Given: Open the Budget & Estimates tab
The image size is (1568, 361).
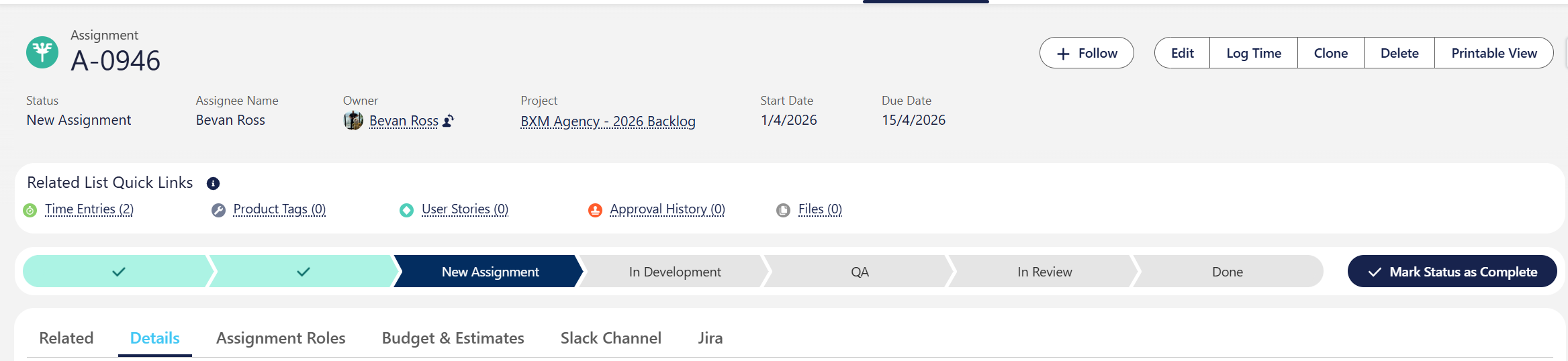Looking at the screenshot, I should click(453, 338).
